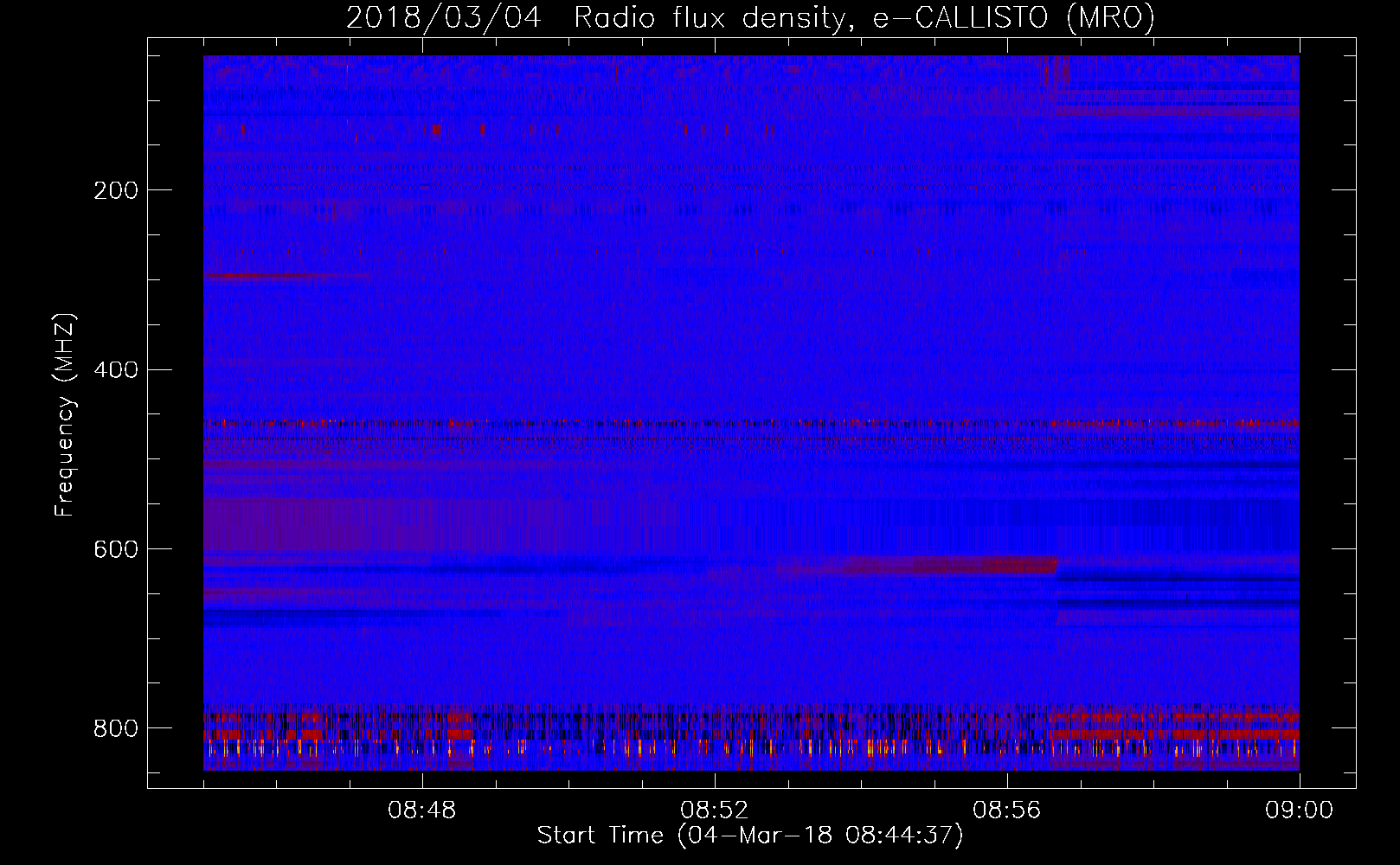The image size is (1400, 865).
Task: Click the "Frequency (MHZ)" axis label
Action: [x=65, y=414]
